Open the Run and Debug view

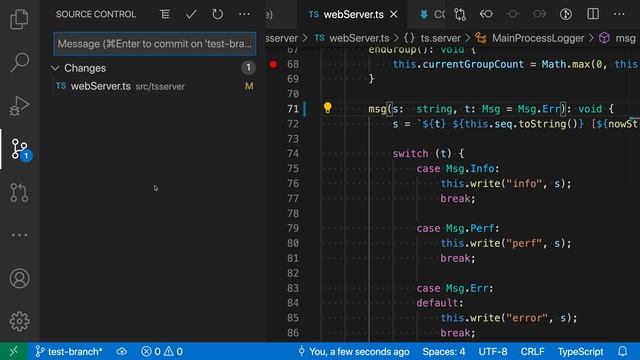click(x=19, y=106)
